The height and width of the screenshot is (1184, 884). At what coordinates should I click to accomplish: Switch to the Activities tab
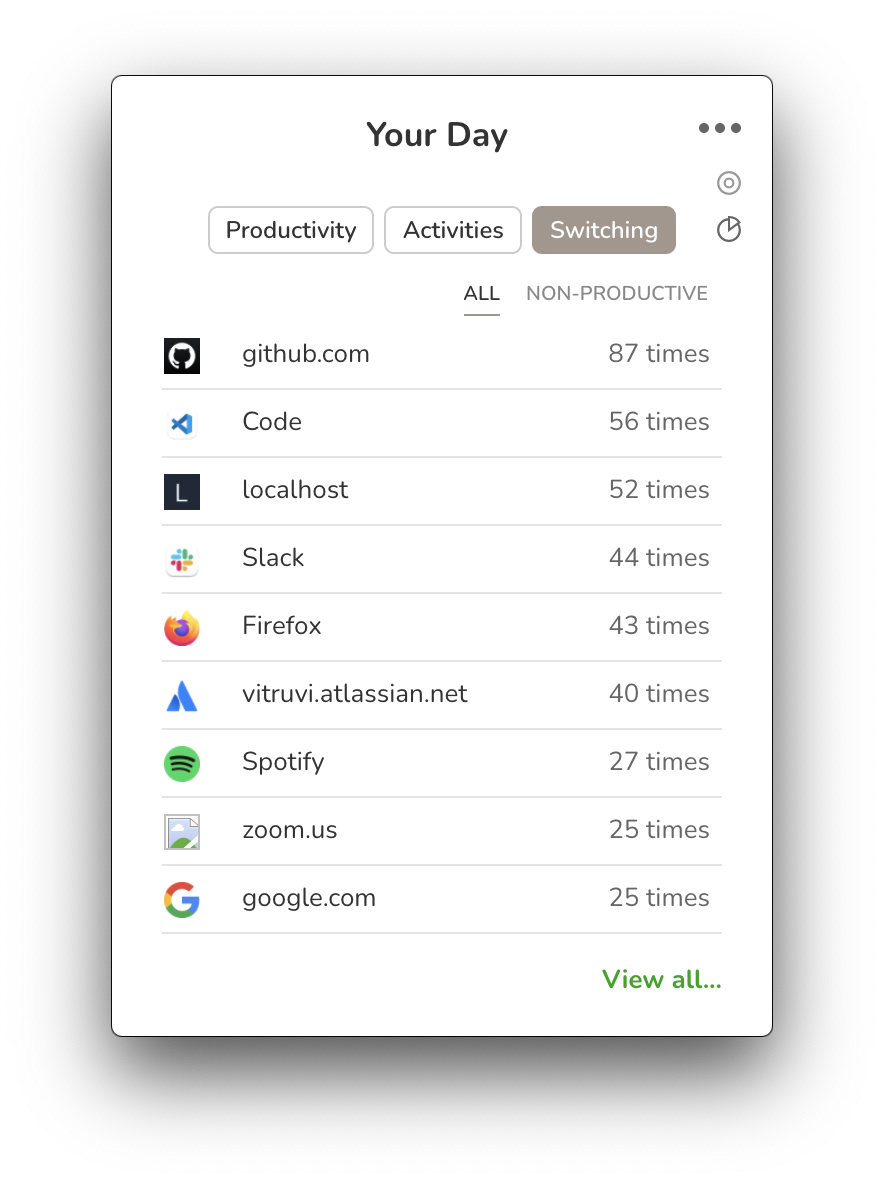[x=453, y=230]
